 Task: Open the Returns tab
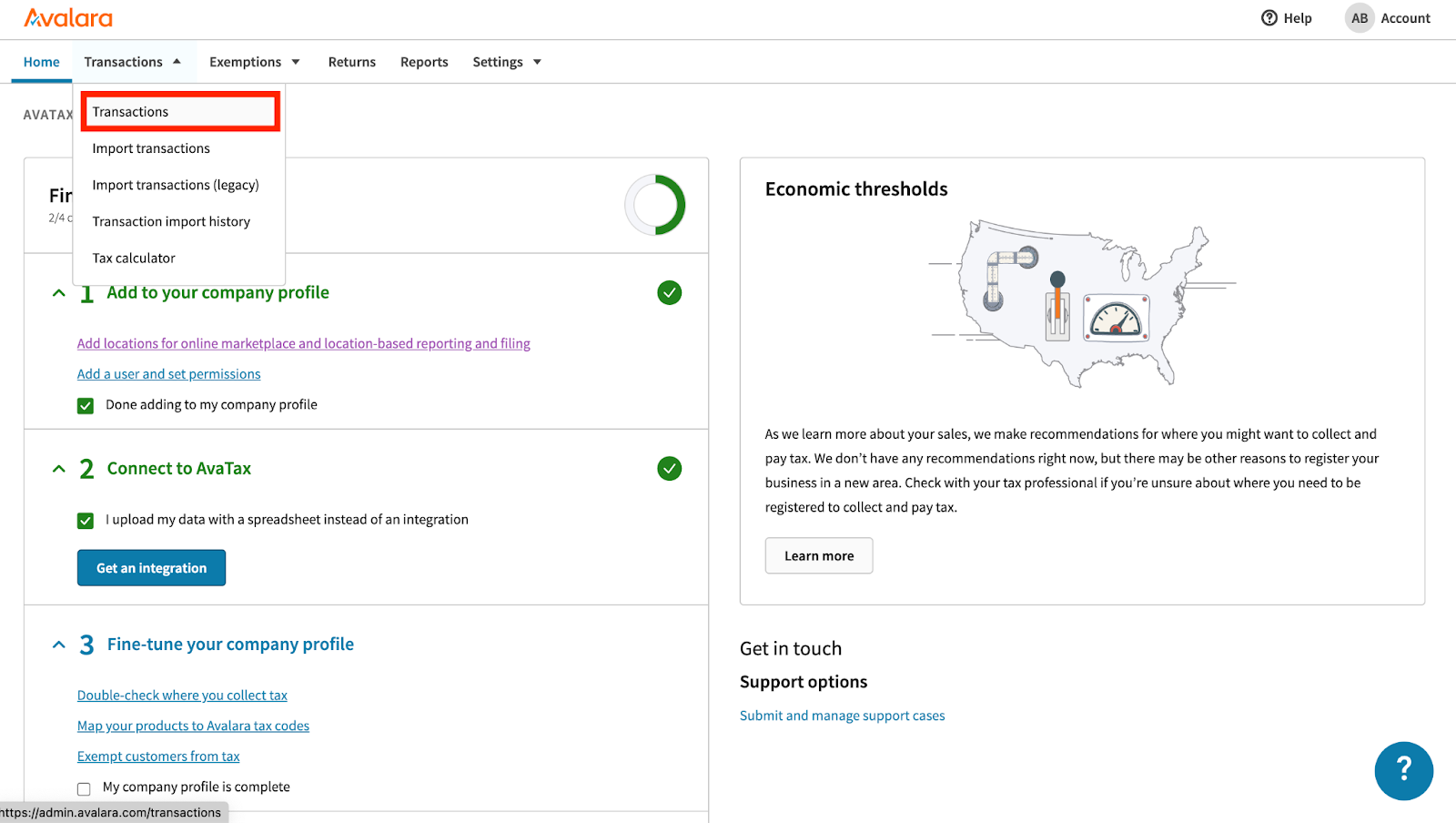(352, 62)
